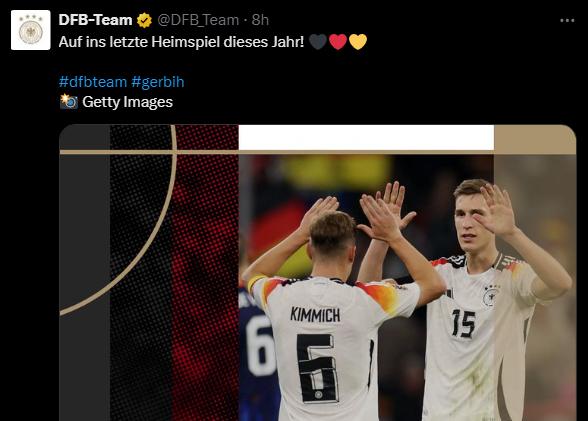The width and height of the screenshot is (588, 421).
Task: Click the large 6 on Kimmich's jersey
Action: tap(317, 368)
